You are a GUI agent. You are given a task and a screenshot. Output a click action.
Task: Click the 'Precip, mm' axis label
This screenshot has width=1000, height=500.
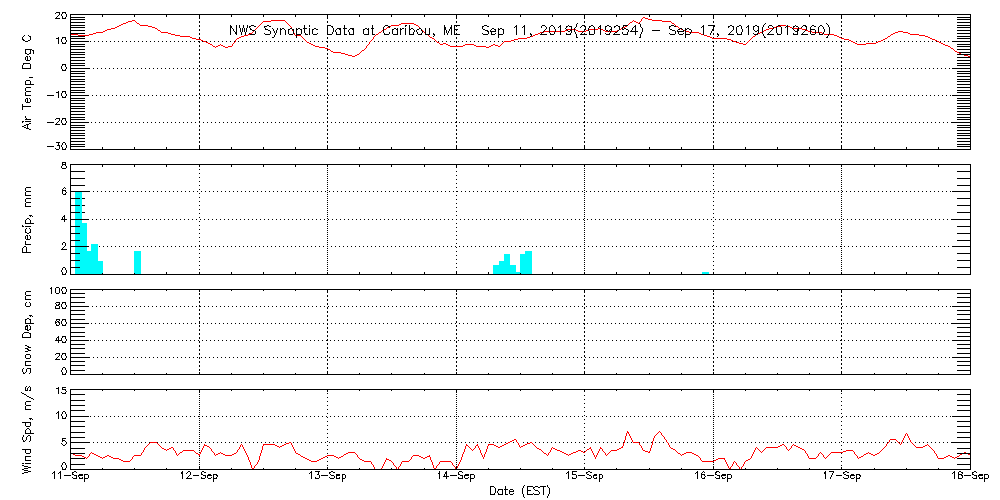[27, 219]
